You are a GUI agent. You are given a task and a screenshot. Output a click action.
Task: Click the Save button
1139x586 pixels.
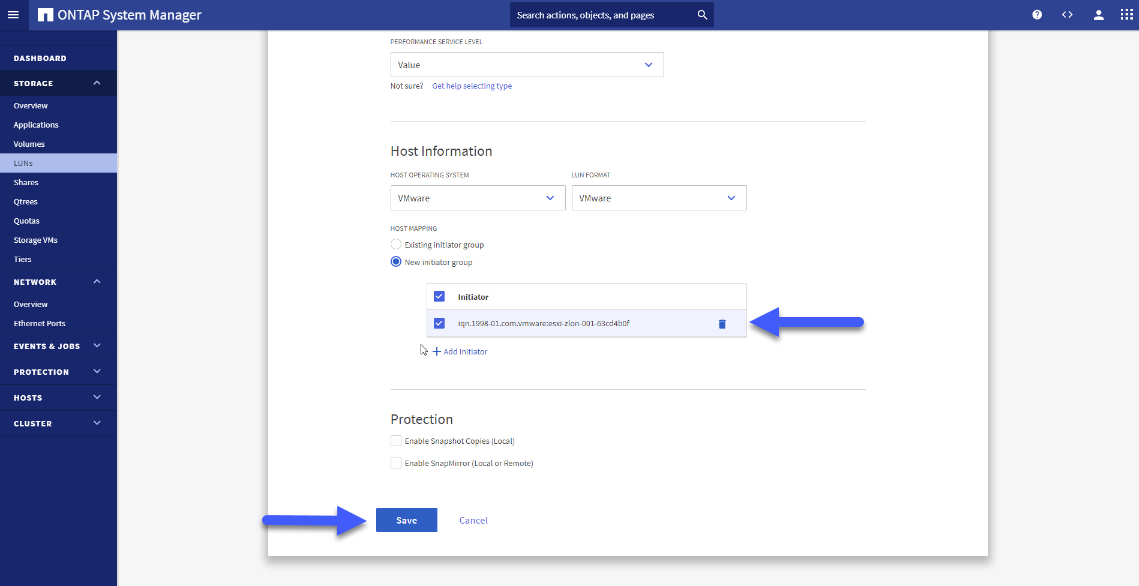406,520
